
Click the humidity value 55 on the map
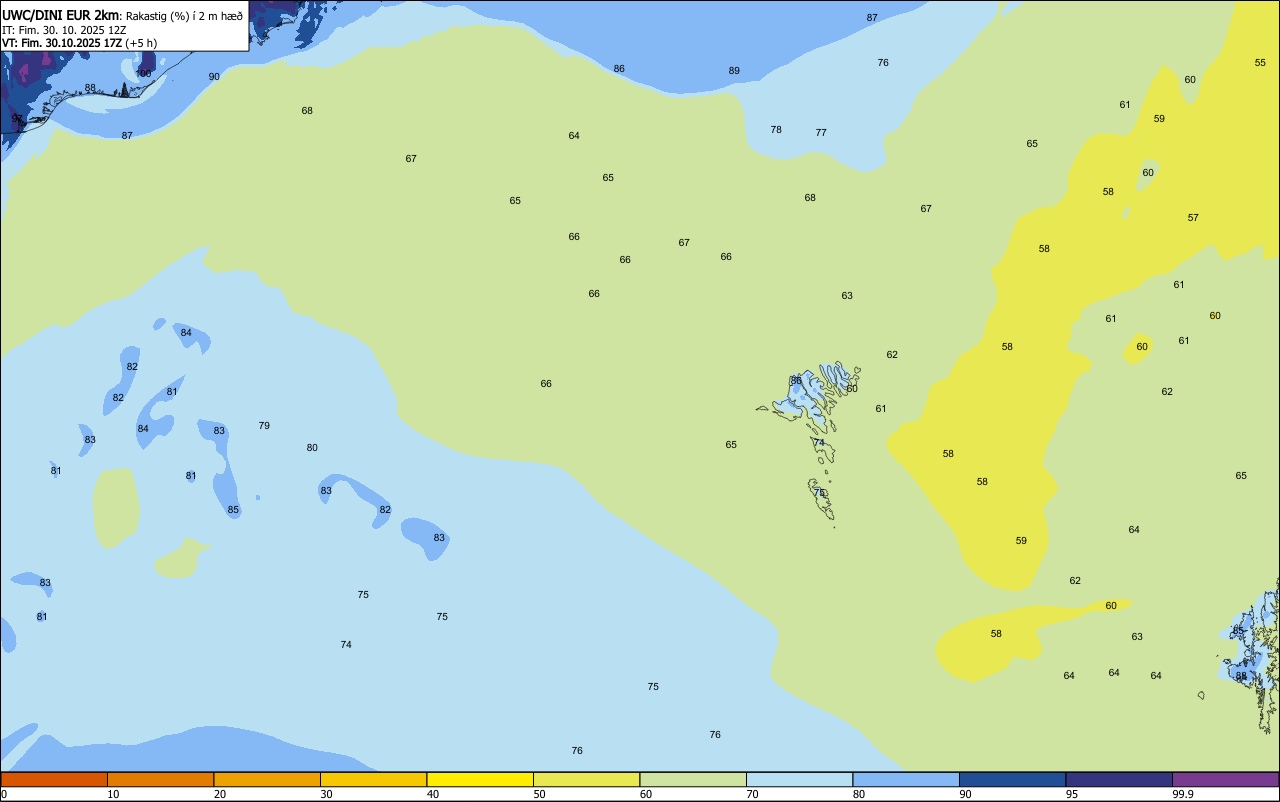(x=1260, y=62)
